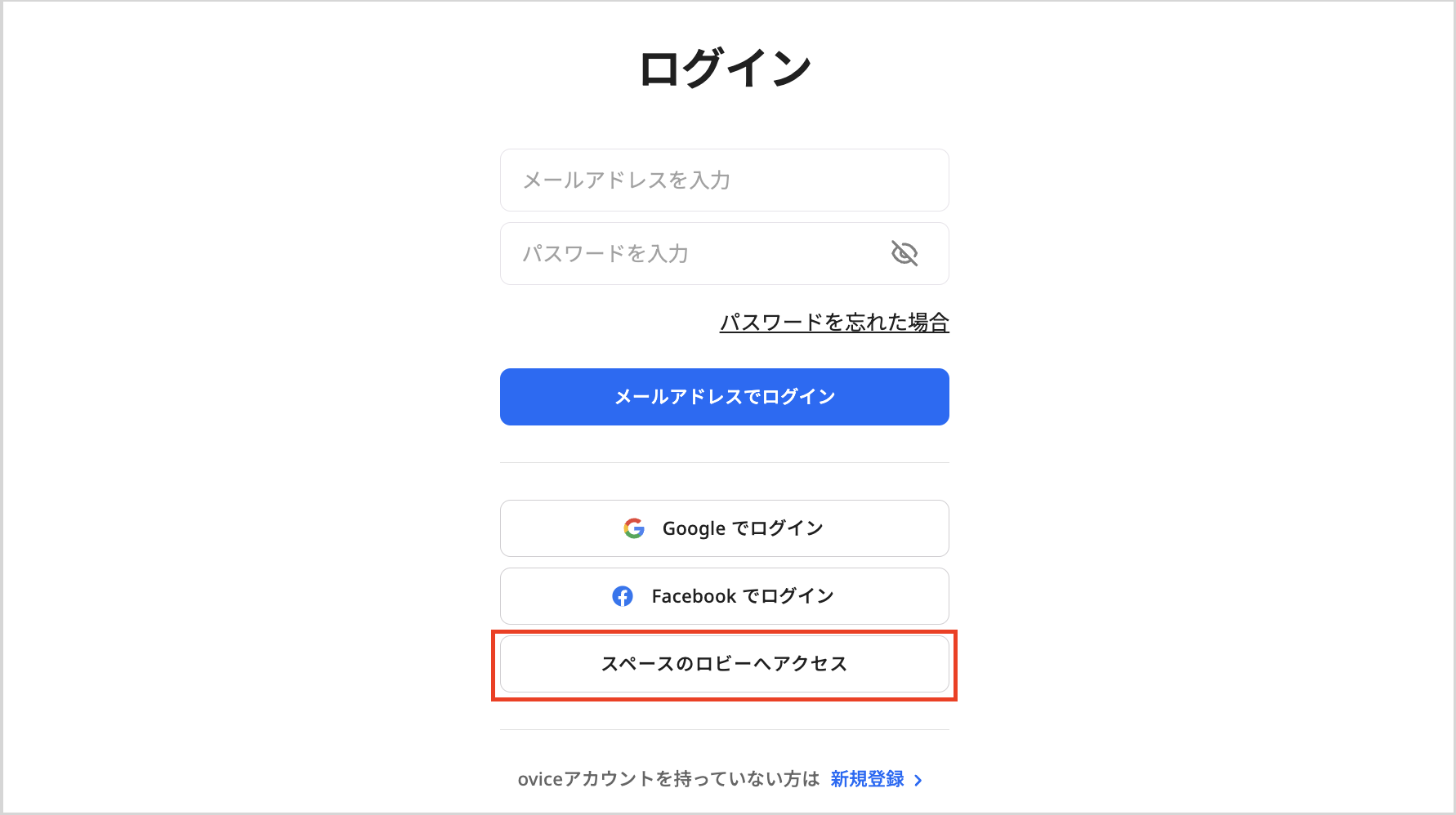Open the 新規登録 sign-up link
The height and width of the screenshot is (815, 1456).
(867, 779)
